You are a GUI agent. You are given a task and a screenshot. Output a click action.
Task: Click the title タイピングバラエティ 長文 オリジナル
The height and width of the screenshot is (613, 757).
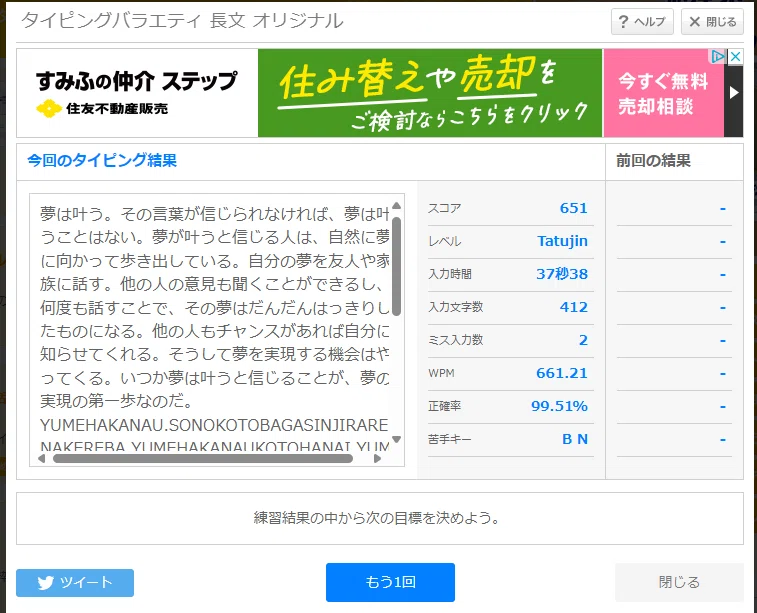coord(182,21)
